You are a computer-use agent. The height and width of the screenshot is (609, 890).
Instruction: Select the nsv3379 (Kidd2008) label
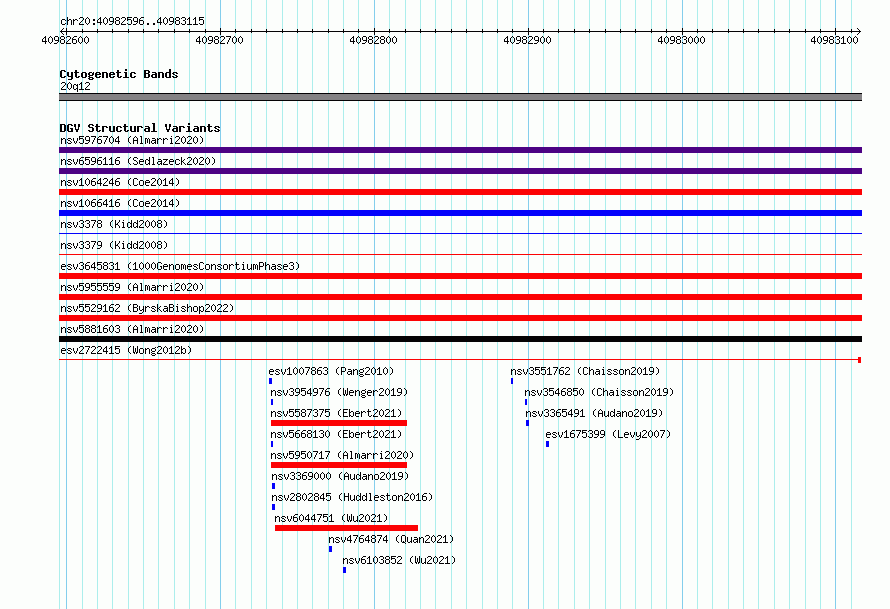tap(114, 245)
